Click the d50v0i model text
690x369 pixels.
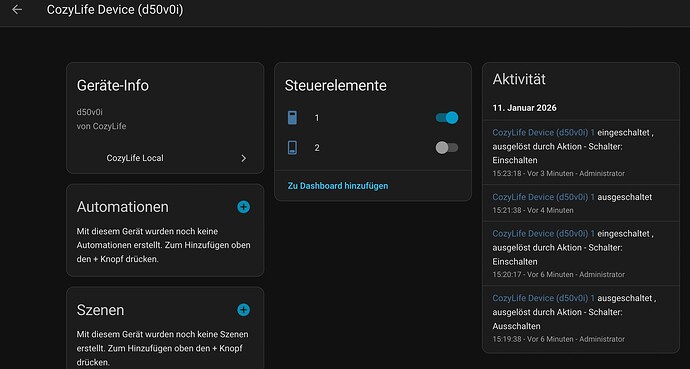90,113
